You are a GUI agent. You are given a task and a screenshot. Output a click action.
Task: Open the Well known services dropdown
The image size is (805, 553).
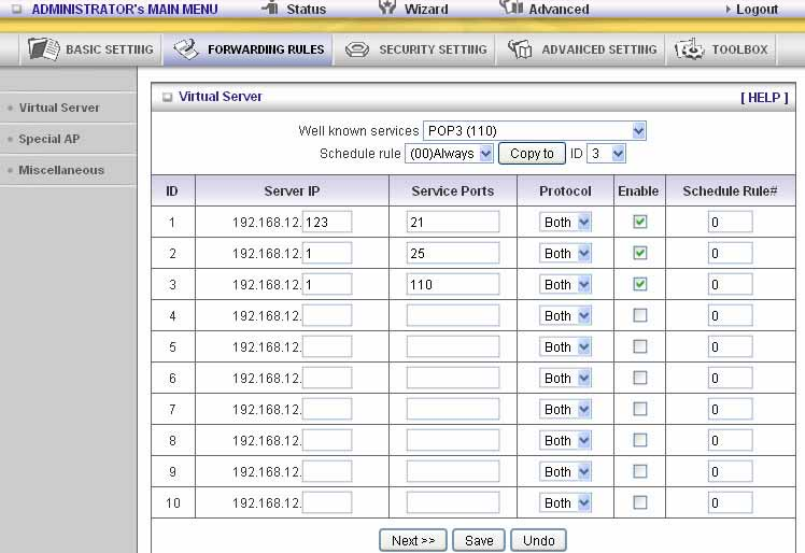[x=534, y=131]
